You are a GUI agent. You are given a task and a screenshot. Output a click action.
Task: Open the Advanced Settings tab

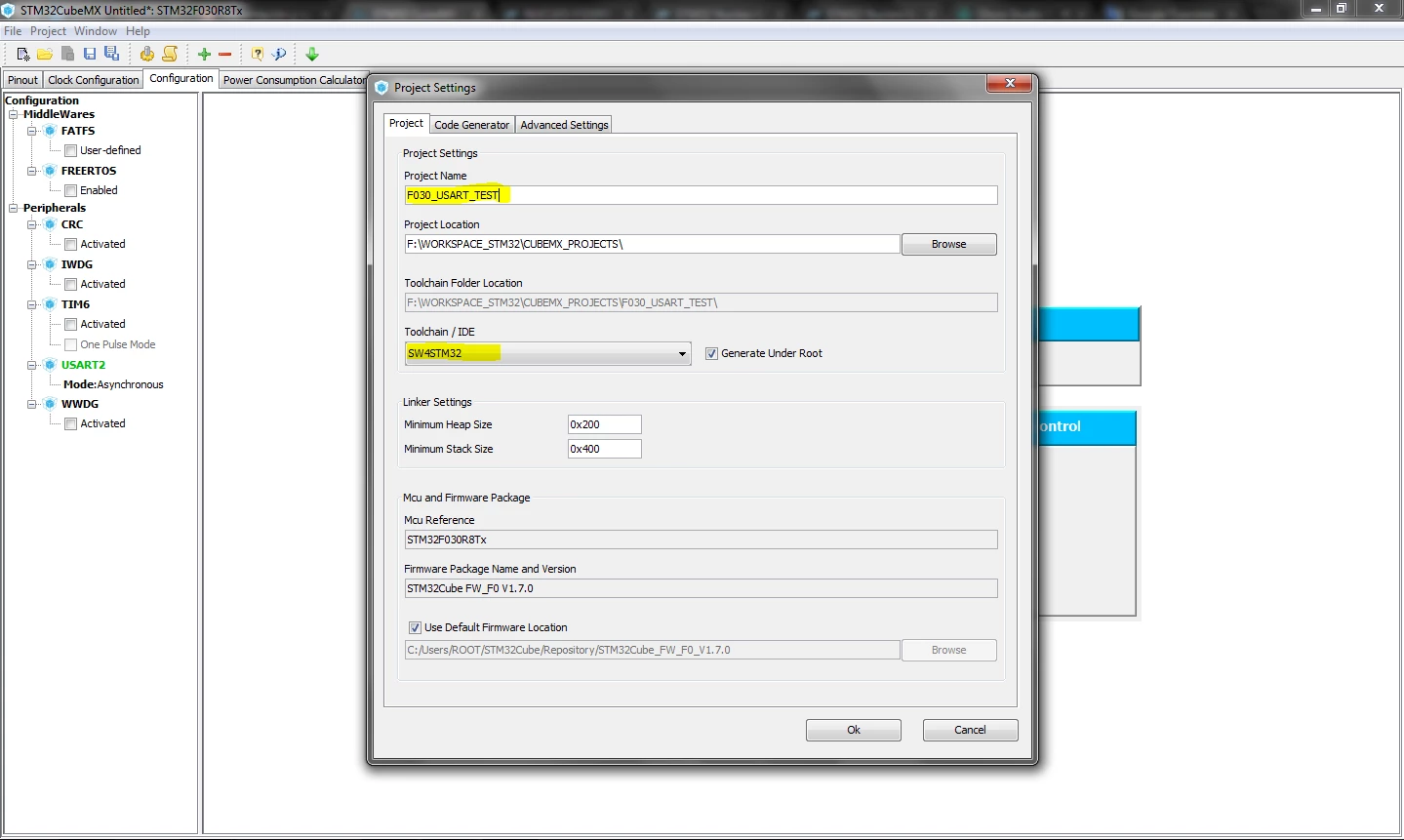click(x=564, y=125)
